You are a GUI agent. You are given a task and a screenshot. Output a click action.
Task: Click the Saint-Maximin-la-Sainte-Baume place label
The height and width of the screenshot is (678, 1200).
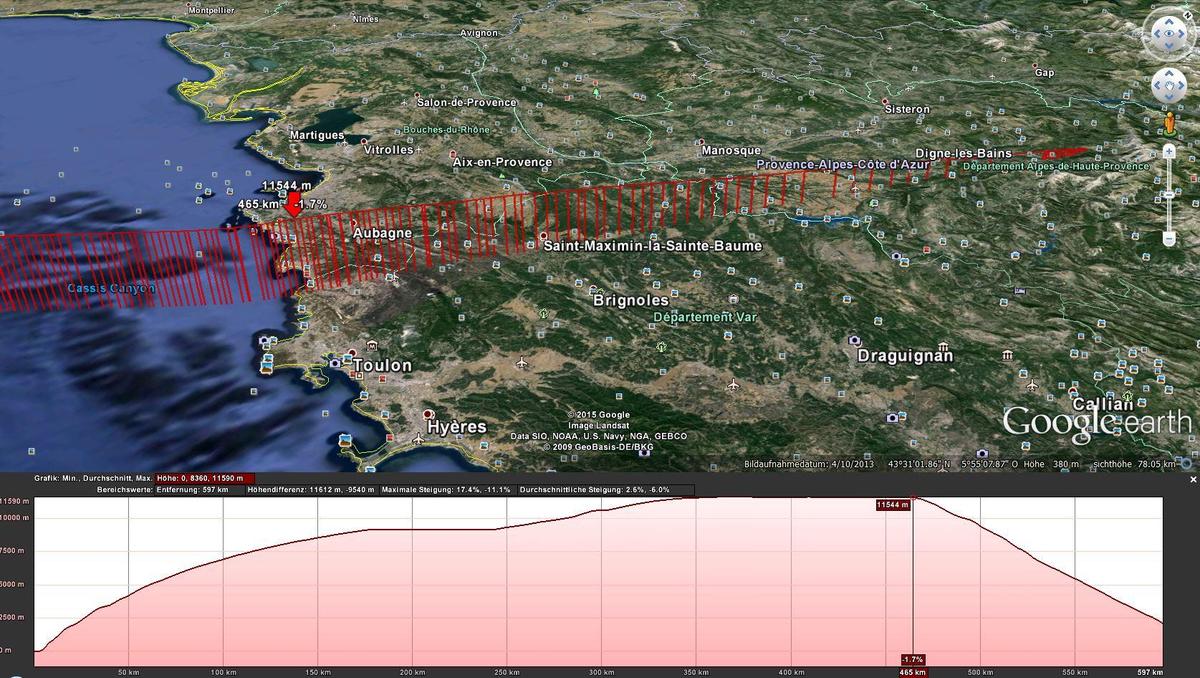[655, 246]
